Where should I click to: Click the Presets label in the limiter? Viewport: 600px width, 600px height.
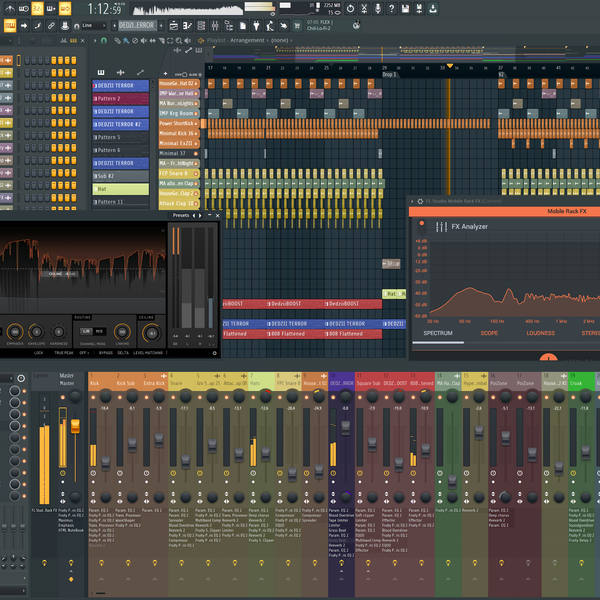(180, 215)
